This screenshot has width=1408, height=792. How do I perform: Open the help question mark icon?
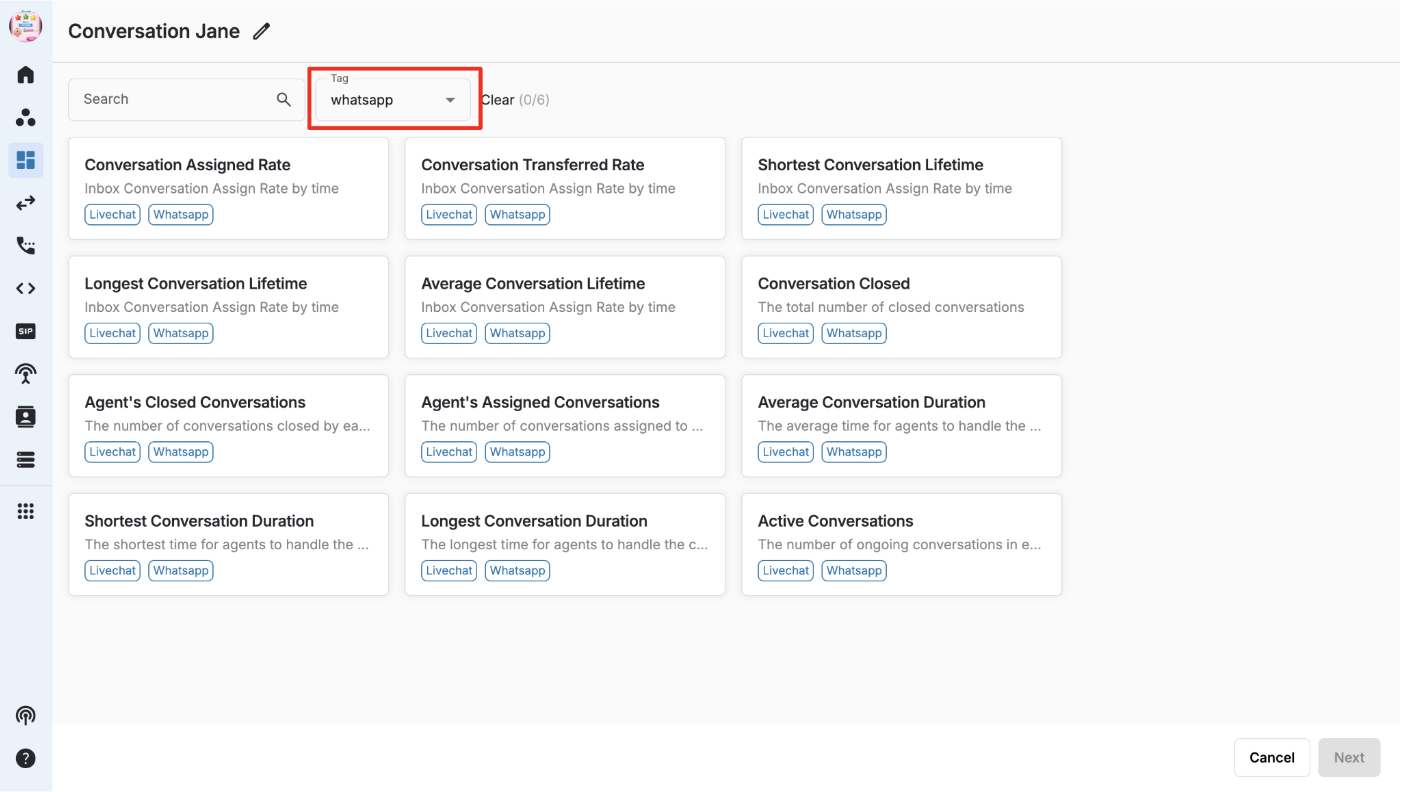(x=26, y=758)
